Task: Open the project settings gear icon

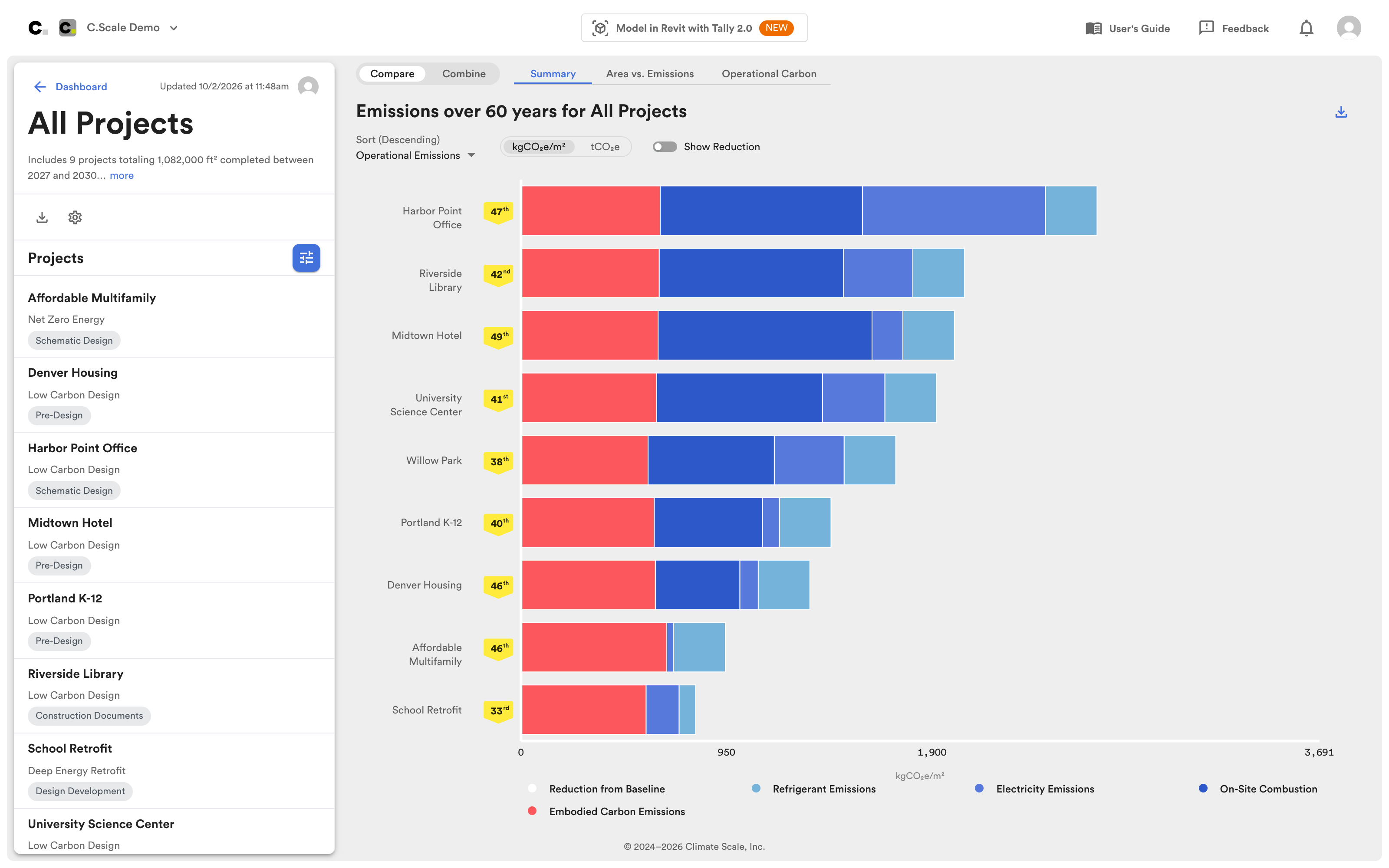Action: [x=75, y=217]
